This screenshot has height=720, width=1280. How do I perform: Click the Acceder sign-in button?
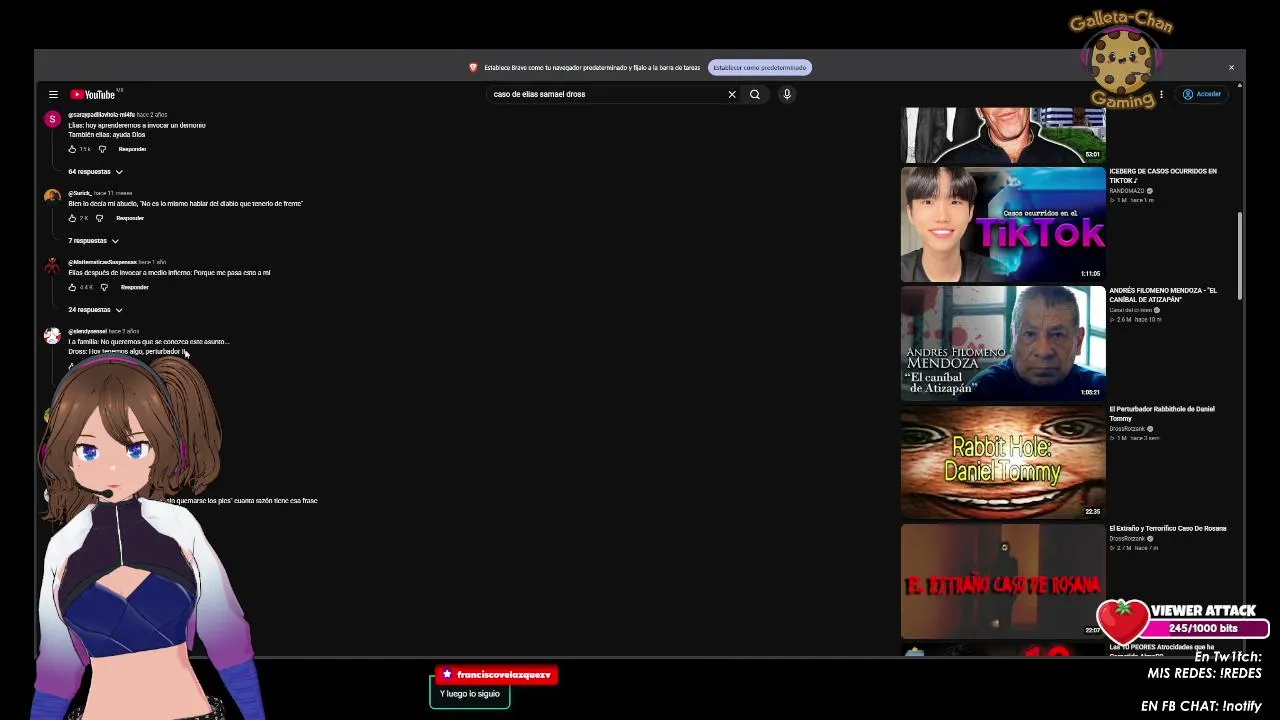[x=1202, y=94]
